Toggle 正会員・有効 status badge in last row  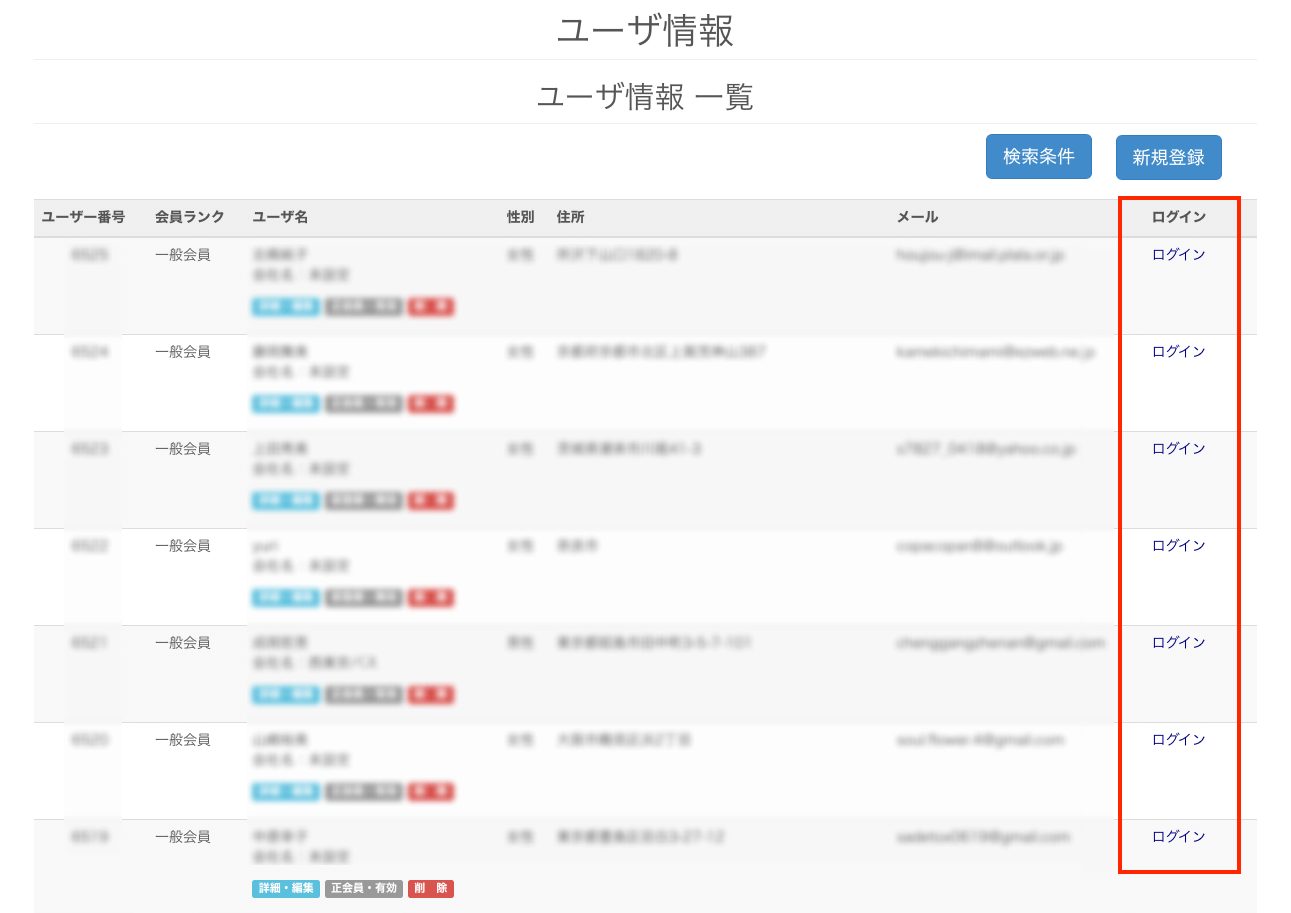pos(364,888)
